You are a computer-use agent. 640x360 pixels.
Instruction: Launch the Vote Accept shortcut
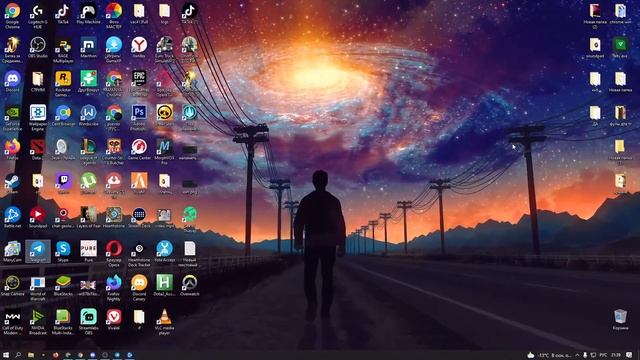pyautogui.click(x=164, y=252)
